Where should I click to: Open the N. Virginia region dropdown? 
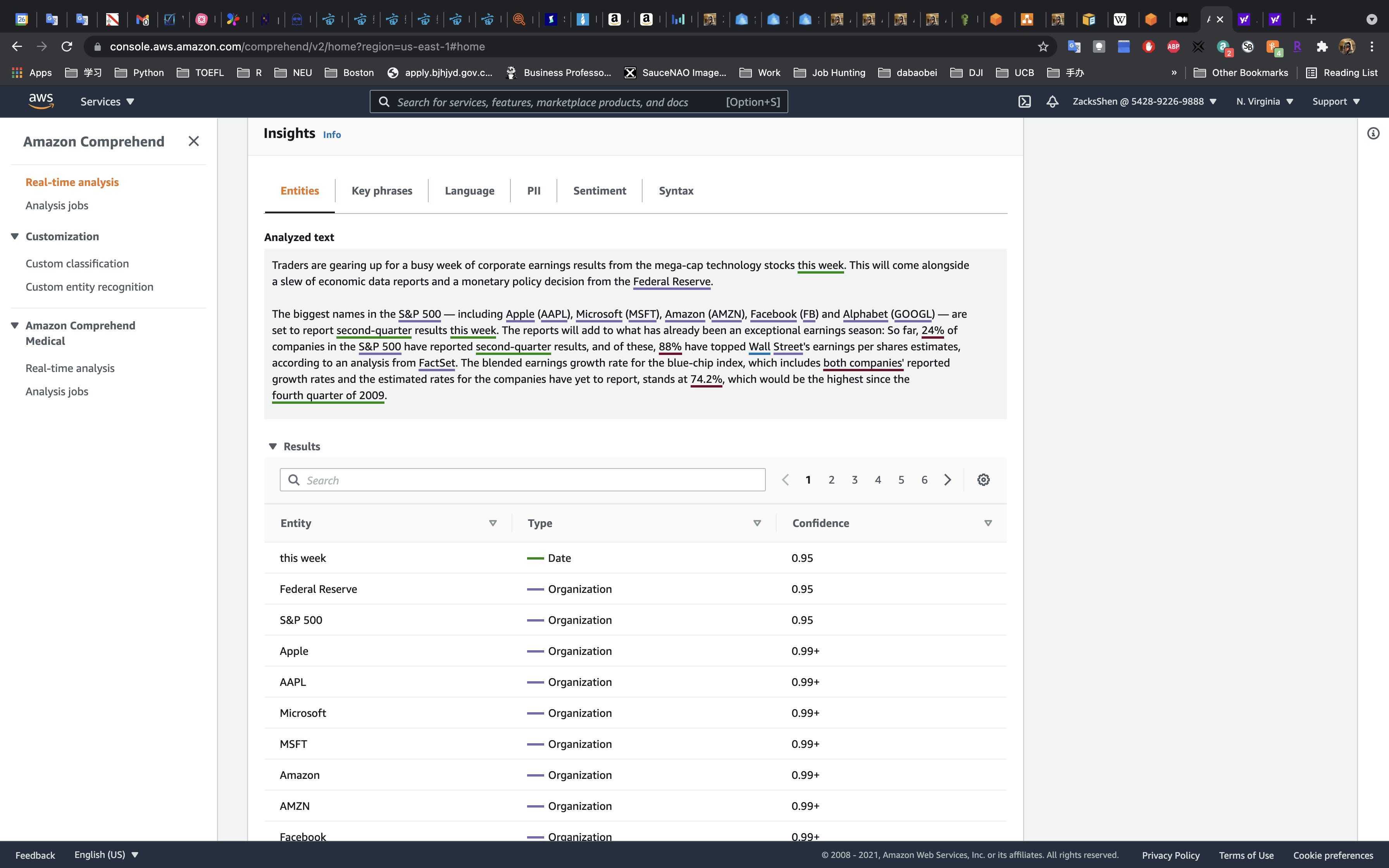tap(1265, 102)
